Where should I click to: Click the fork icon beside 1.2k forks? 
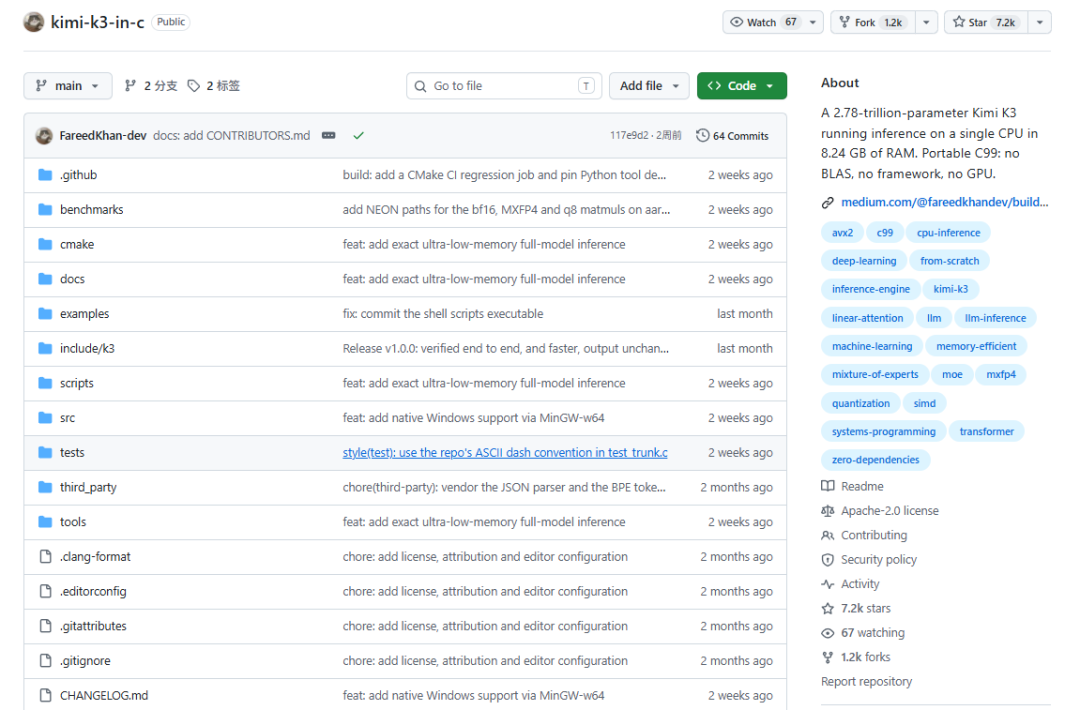(828, 657)
